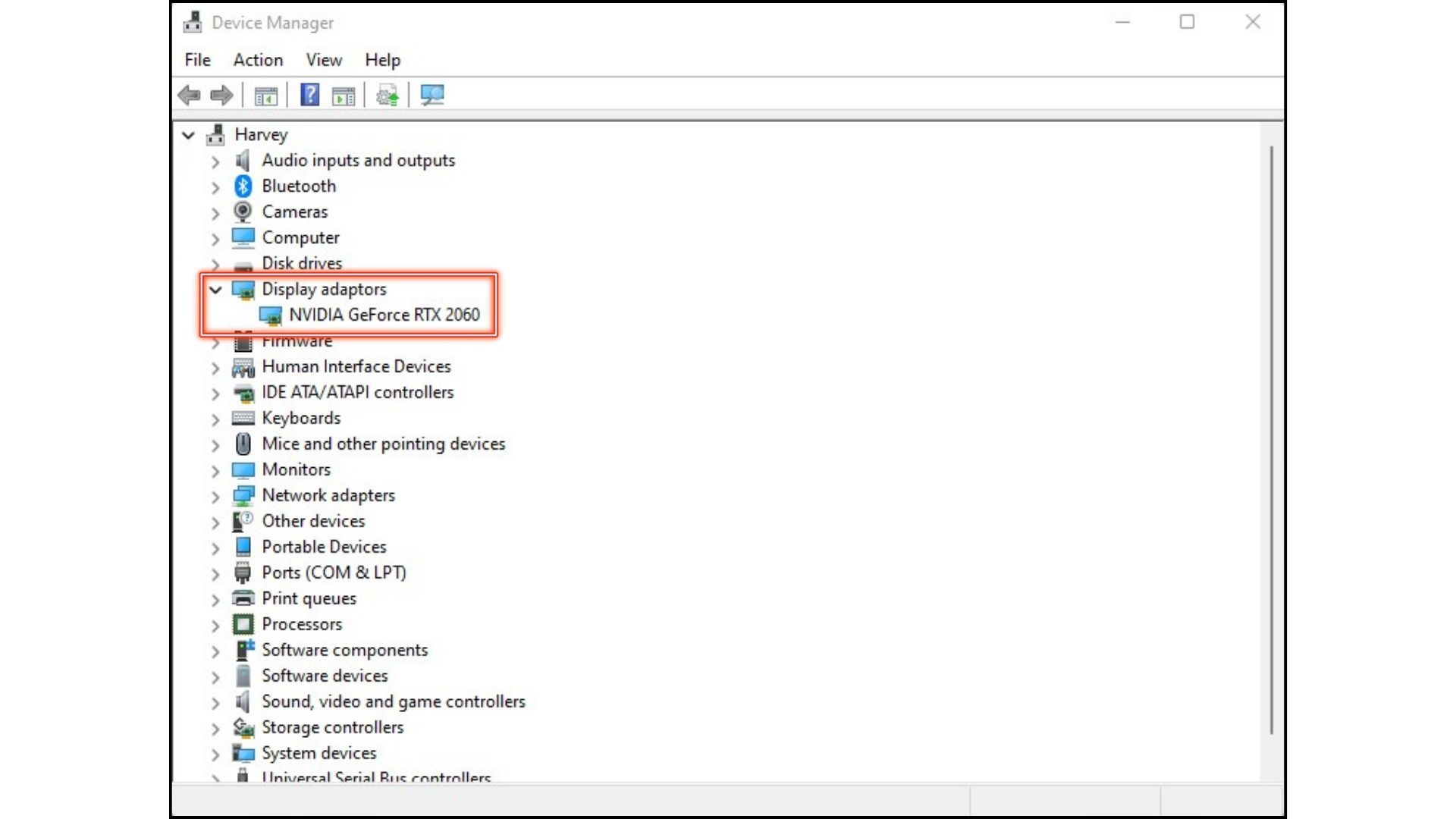Image resolution: width=1456 pixels, height=819 pixels.
Task: Click the Mice pointing devices icon
Action: click(243, 444)
